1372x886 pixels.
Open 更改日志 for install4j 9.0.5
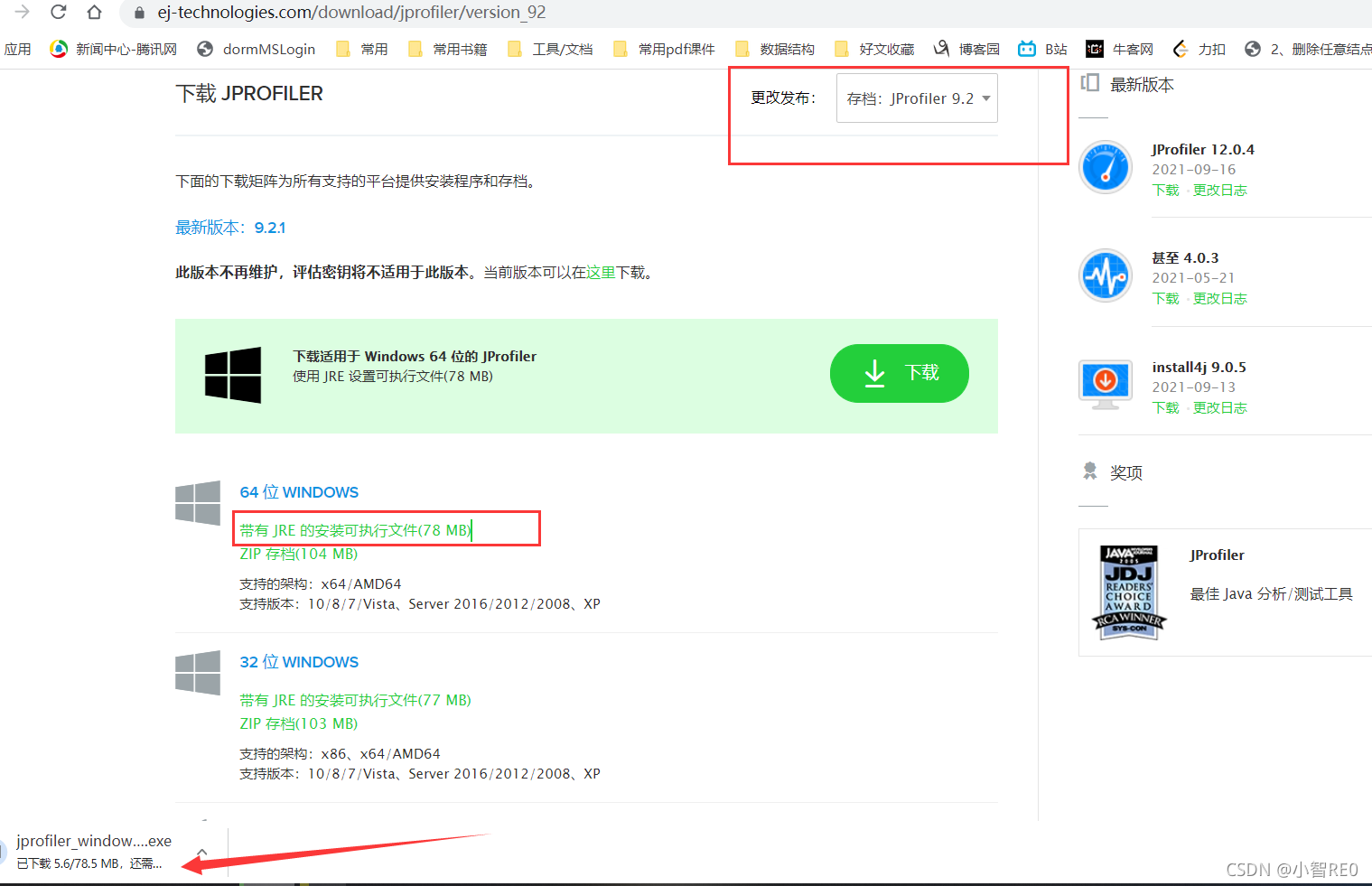click(x=1220, y=407)
